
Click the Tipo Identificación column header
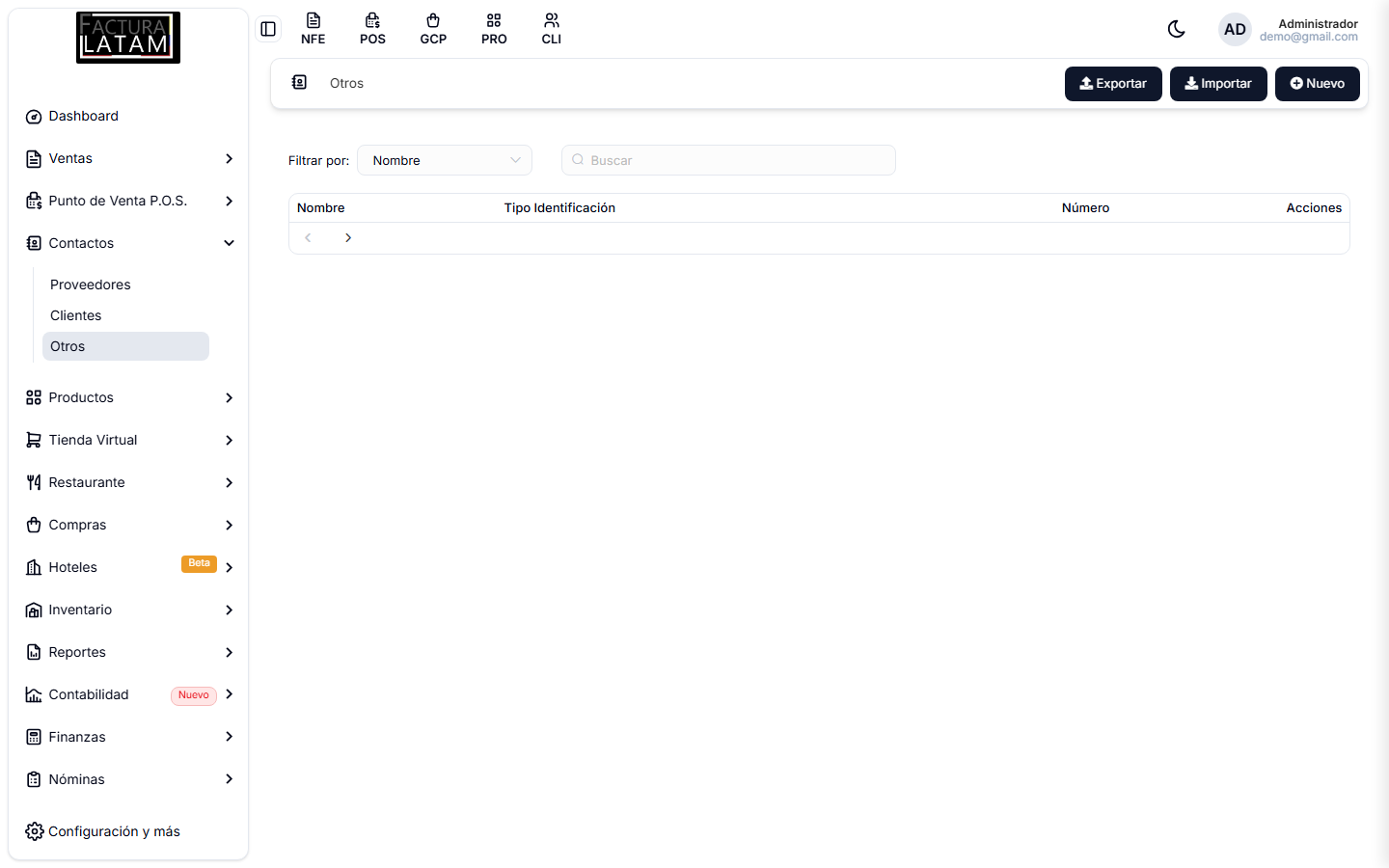point(559,208)
